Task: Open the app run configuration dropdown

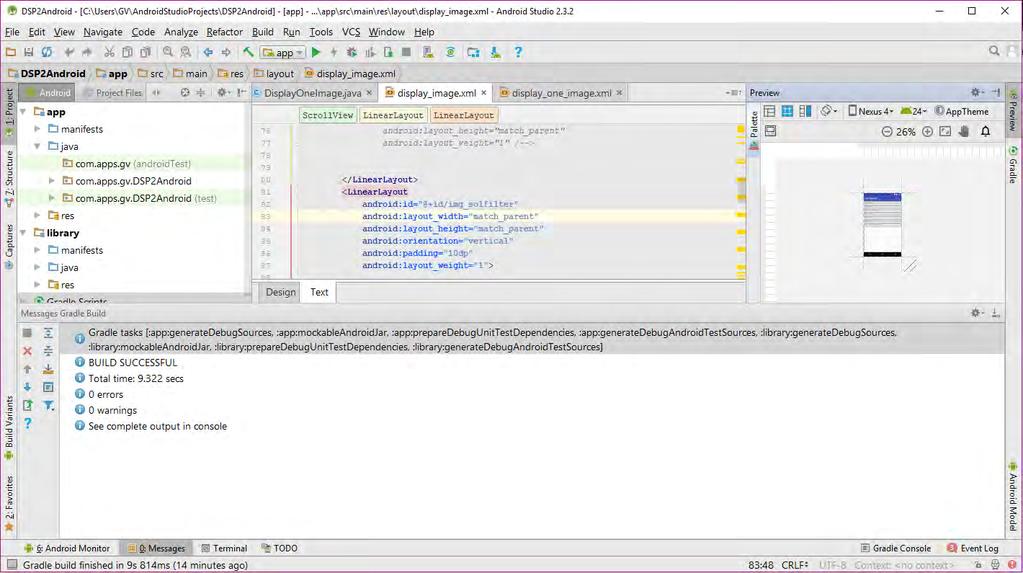Action: [x=283, y=52]
